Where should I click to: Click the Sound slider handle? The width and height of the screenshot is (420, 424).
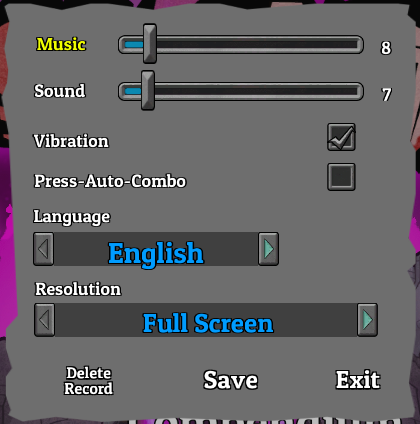[148, 90]
